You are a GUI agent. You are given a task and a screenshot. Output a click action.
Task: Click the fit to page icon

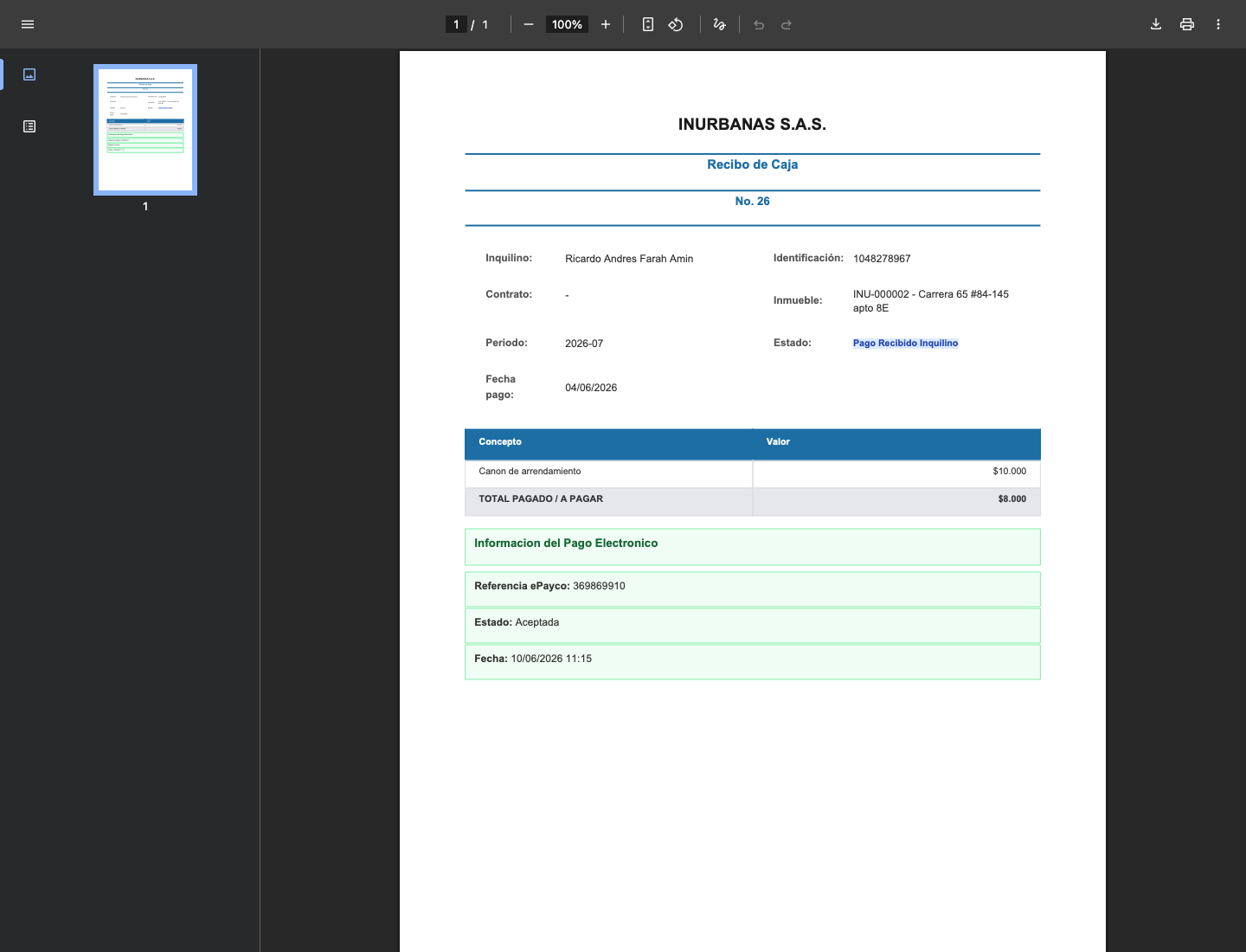click(648, 24)
